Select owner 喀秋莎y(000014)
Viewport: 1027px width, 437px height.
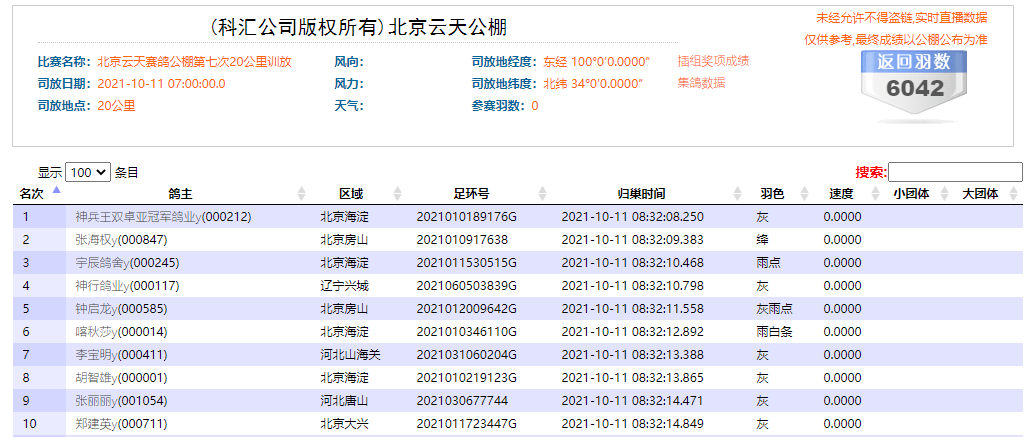point(121,332)
